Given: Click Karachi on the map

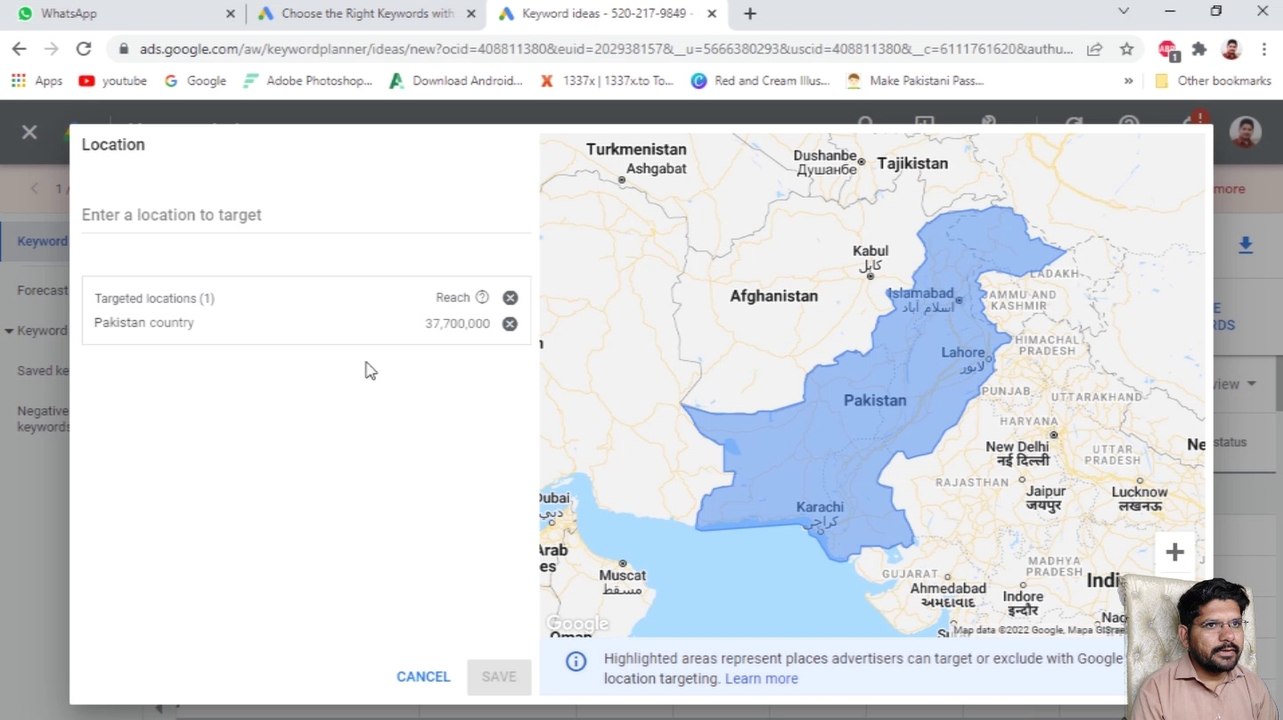Looking at the screenshot, I should pos(820,508).
